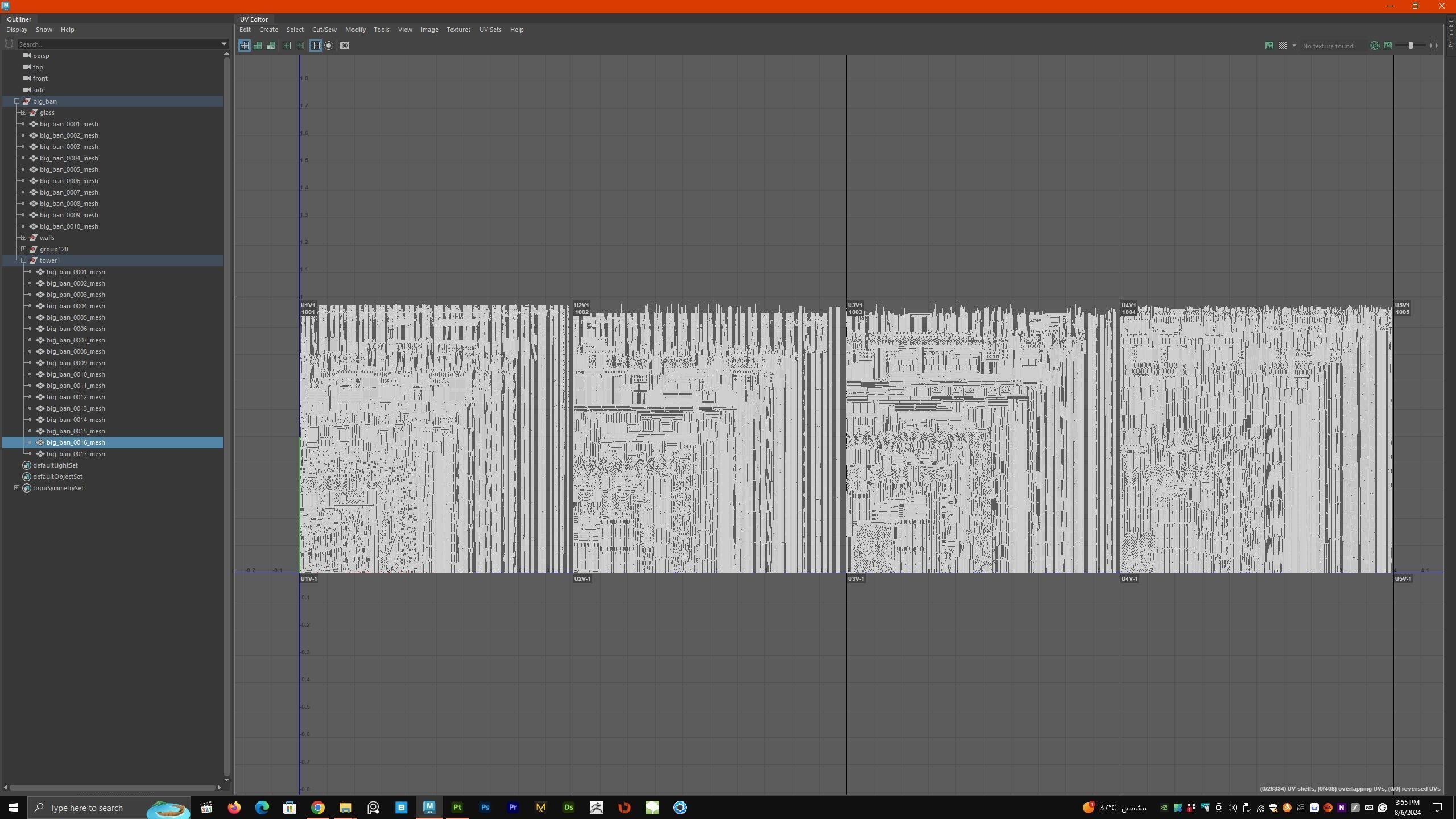The height and width of the screenshot is (819, 1456).
Task: Select big_ban_0017_mesh under tower1
Action: tap(76, 454)
